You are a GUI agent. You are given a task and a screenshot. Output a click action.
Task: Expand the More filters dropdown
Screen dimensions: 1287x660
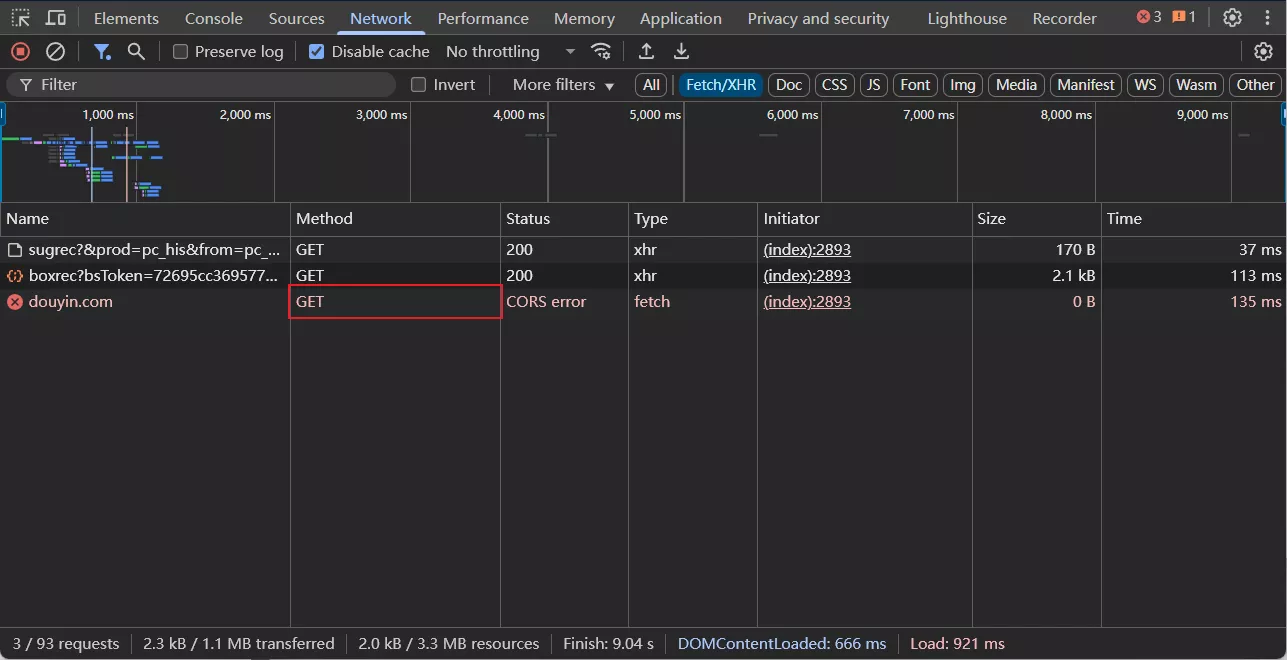[563, 85]
